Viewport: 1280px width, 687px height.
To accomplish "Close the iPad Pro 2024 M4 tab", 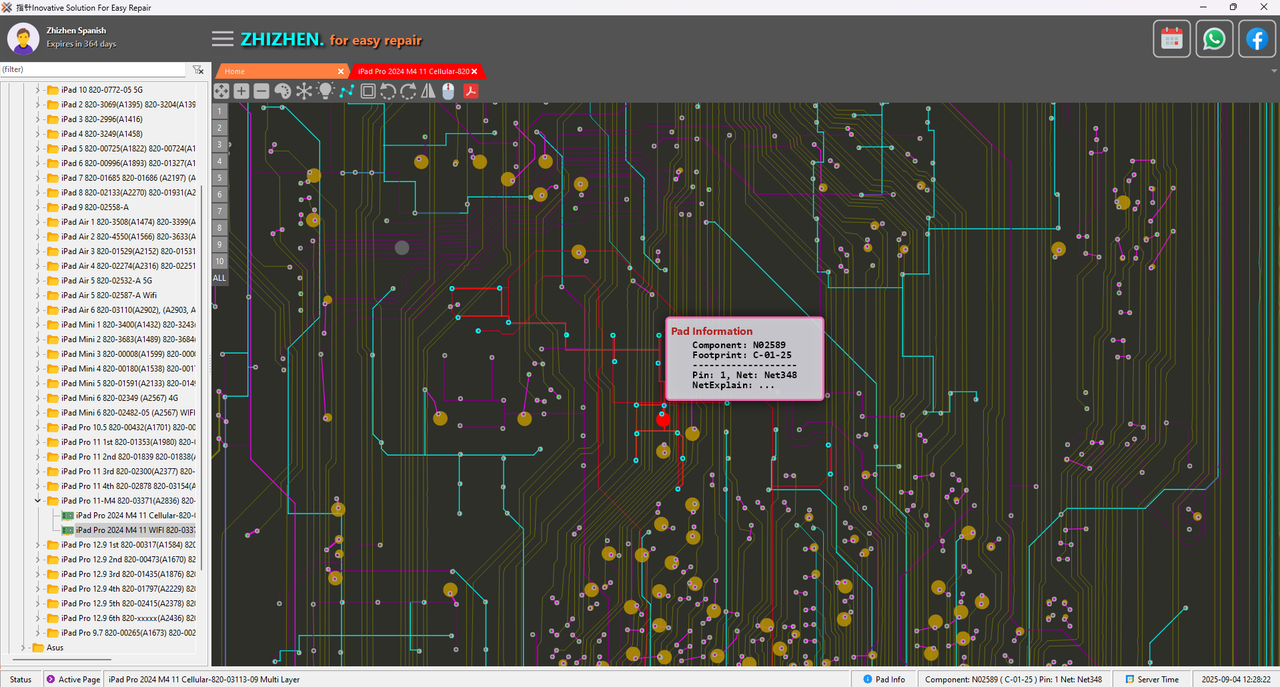I will click(476, 71).
